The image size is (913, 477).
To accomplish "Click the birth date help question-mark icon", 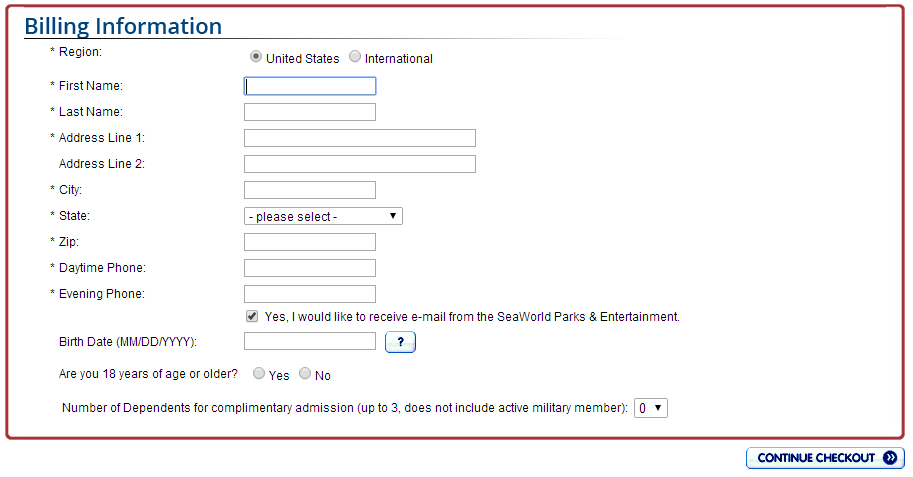I will coord(400,342).
